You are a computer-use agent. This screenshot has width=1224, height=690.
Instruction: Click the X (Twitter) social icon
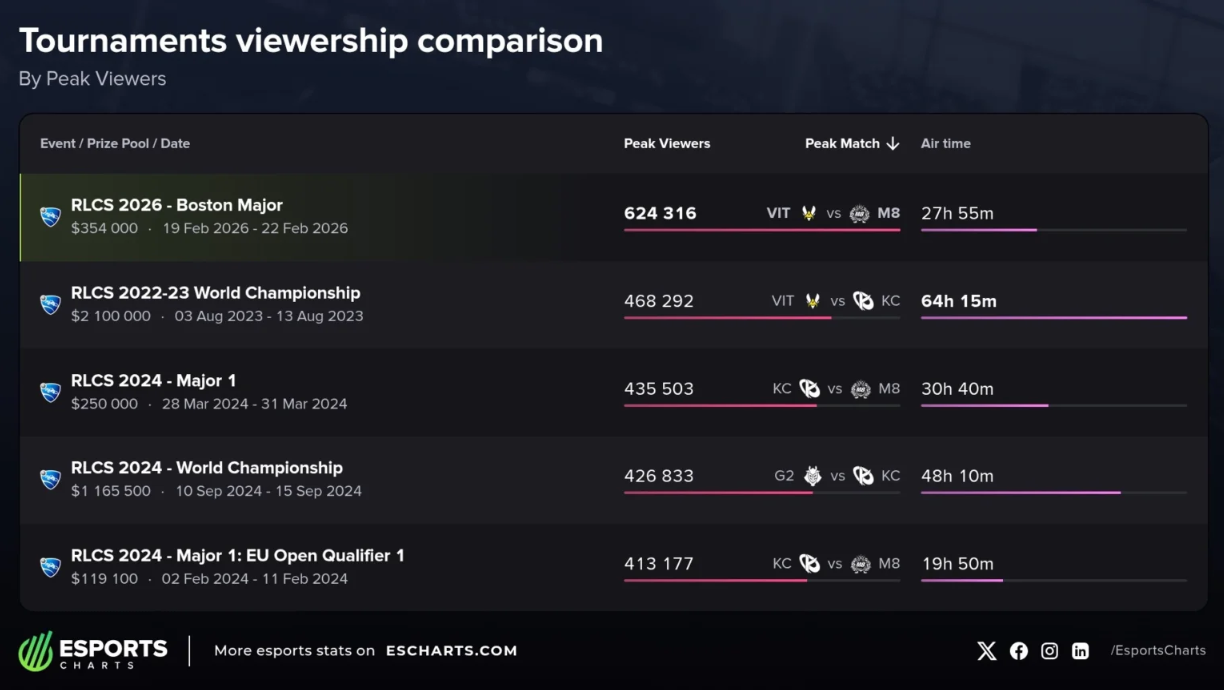pos(986,651)
